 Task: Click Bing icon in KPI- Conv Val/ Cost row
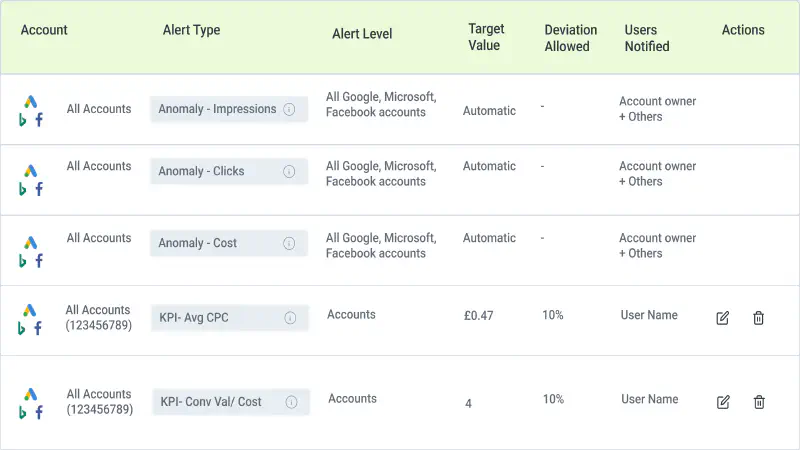22,413
